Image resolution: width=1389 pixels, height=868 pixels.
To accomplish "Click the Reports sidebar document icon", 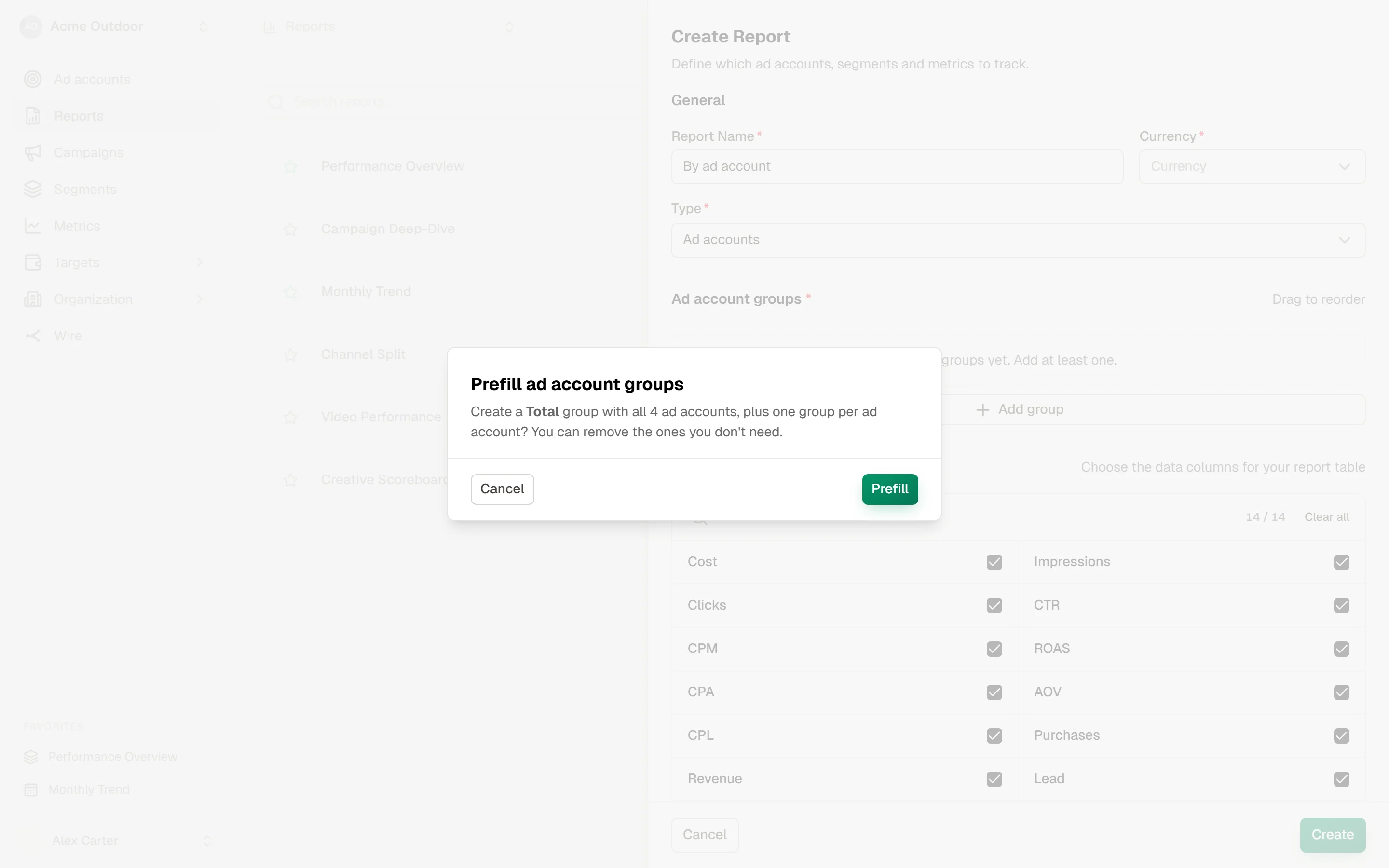I will pyautogui.click(x=33, y=116).
